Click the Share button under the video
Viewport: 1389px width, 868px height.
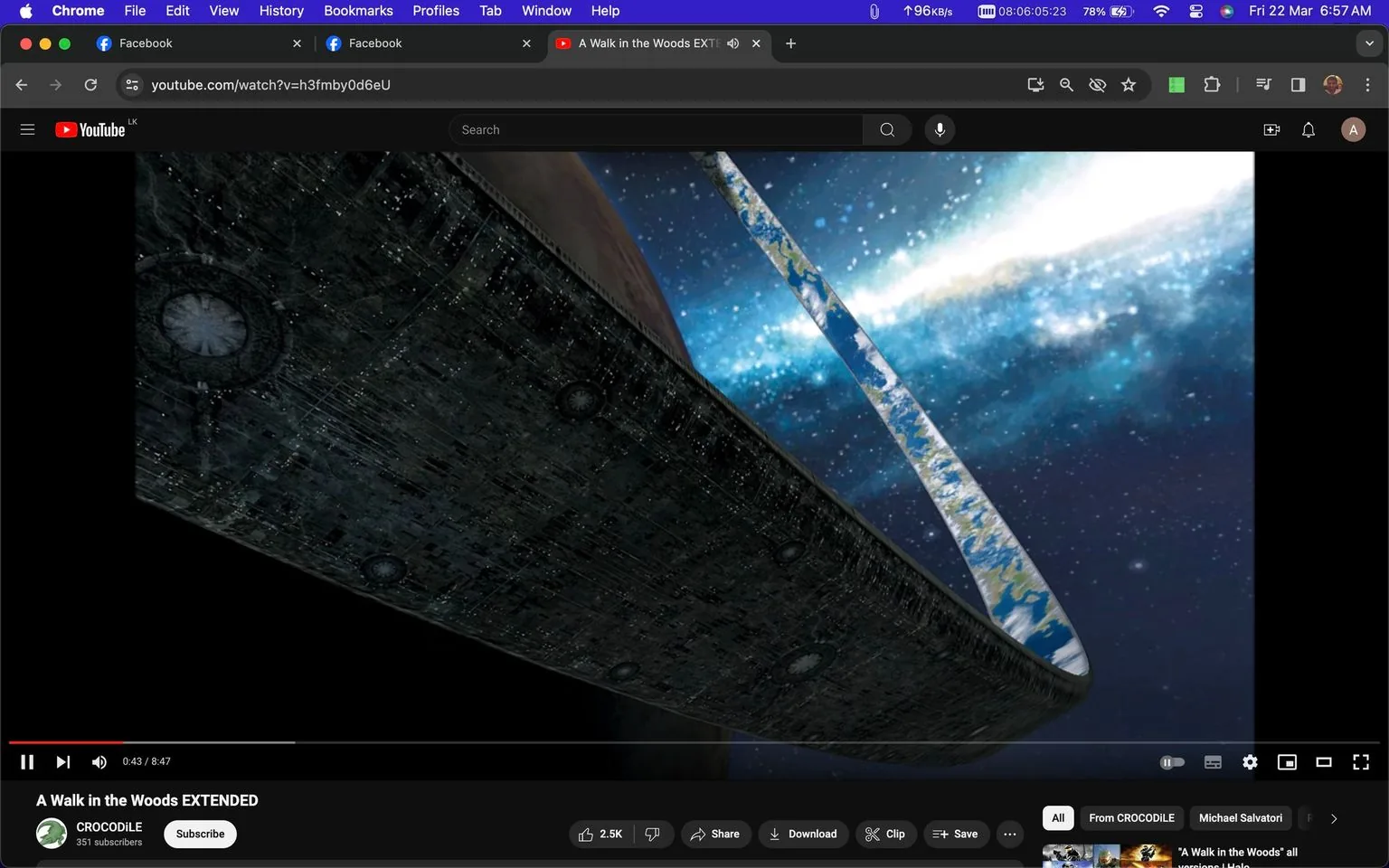pyautogui.click(x=715, y=834)
